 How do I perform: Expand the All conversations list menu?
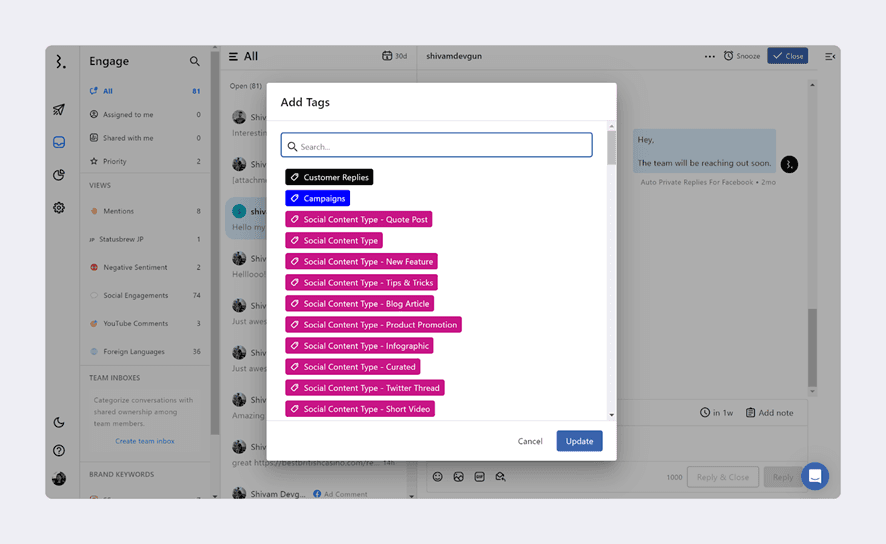tap(233, 57)
